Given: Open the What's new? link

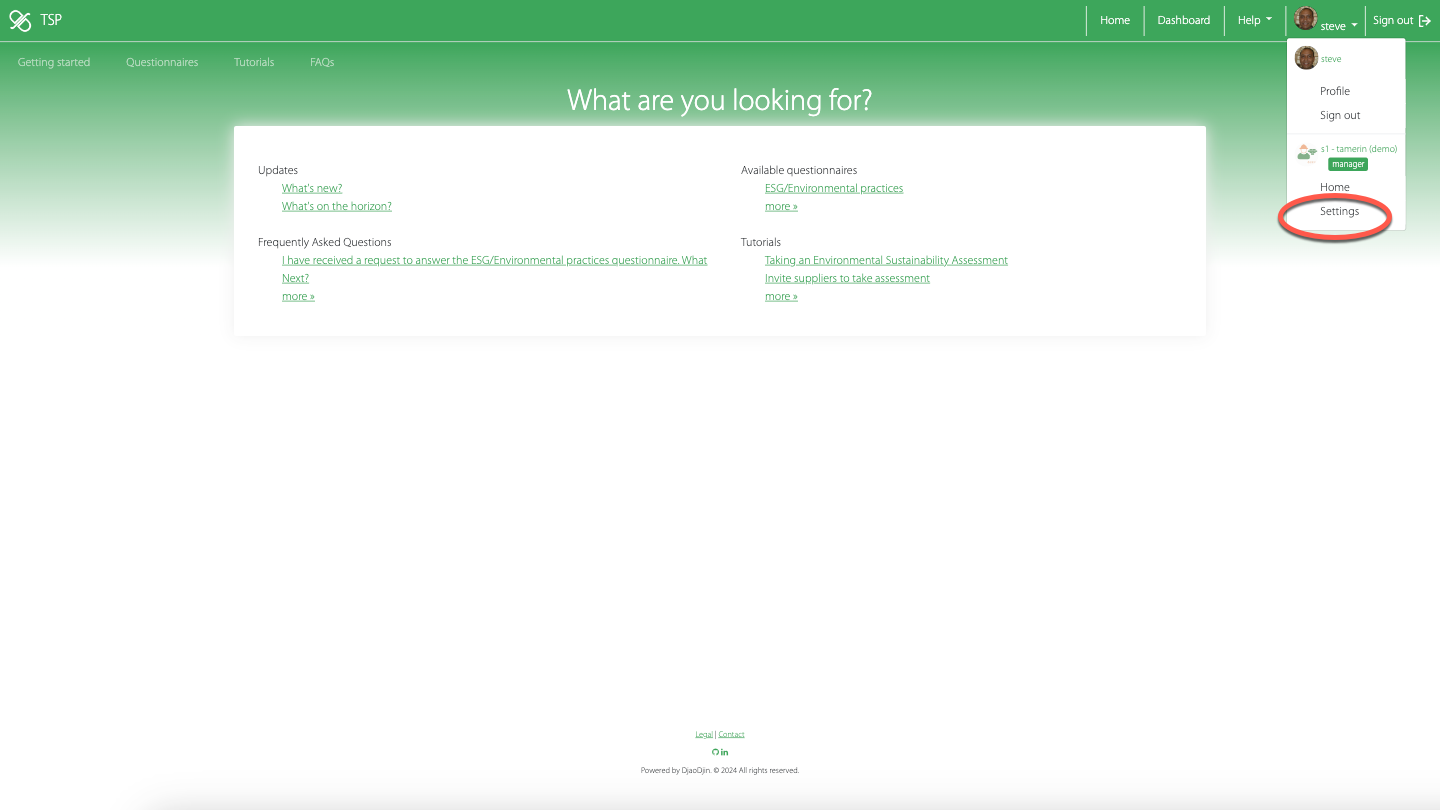Looking at the screenshot, I should pos(312,188).
